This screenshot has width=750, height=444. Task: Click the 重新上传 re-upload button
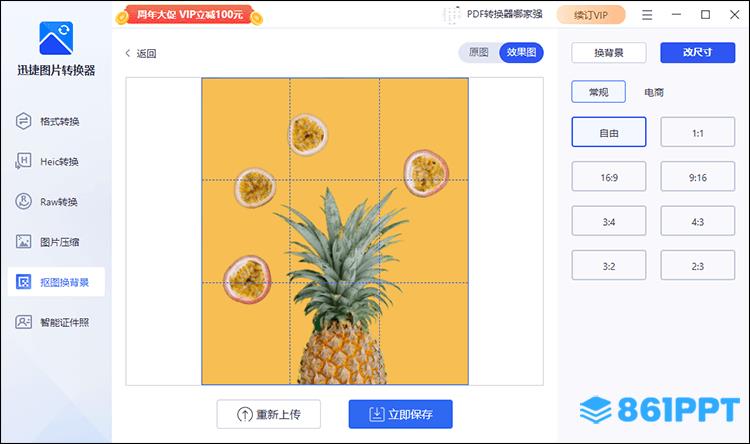[269, 414]
